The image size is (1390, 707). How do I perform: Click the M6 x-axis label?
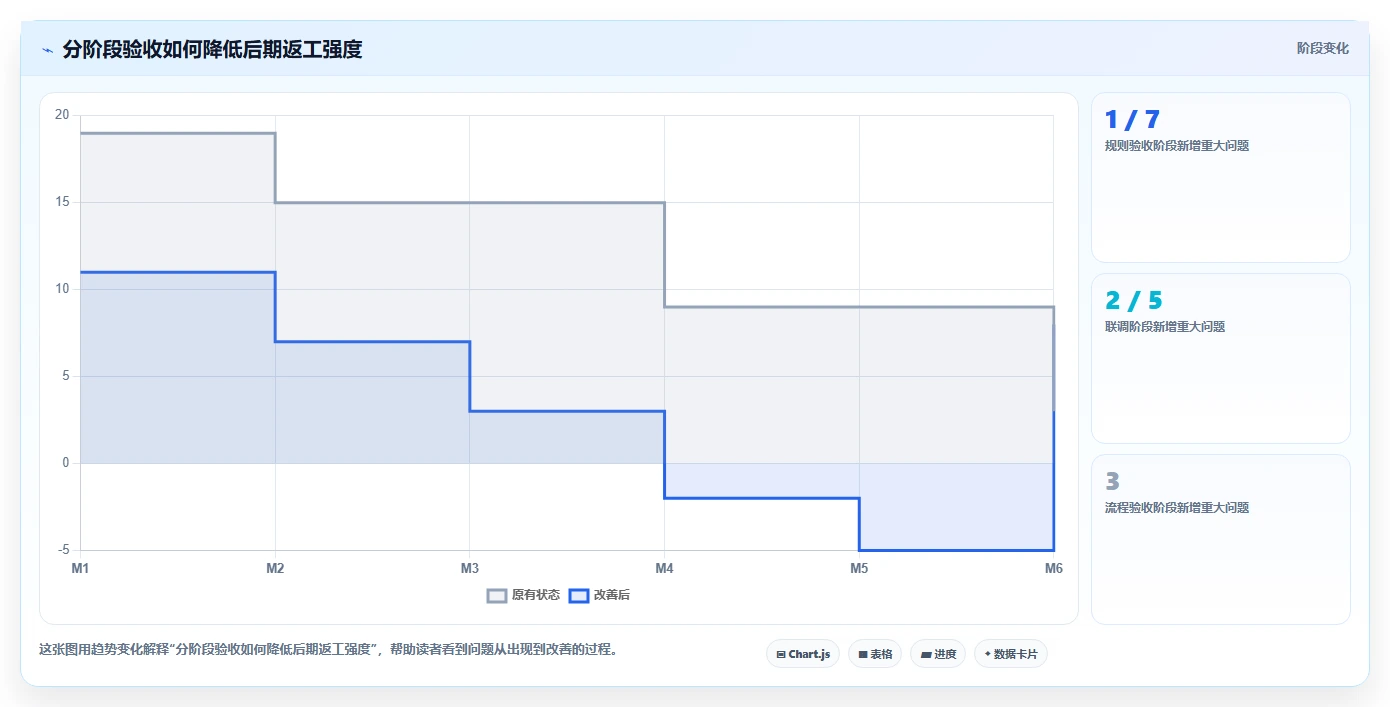pyautogui.click(x=1054, y=568)
